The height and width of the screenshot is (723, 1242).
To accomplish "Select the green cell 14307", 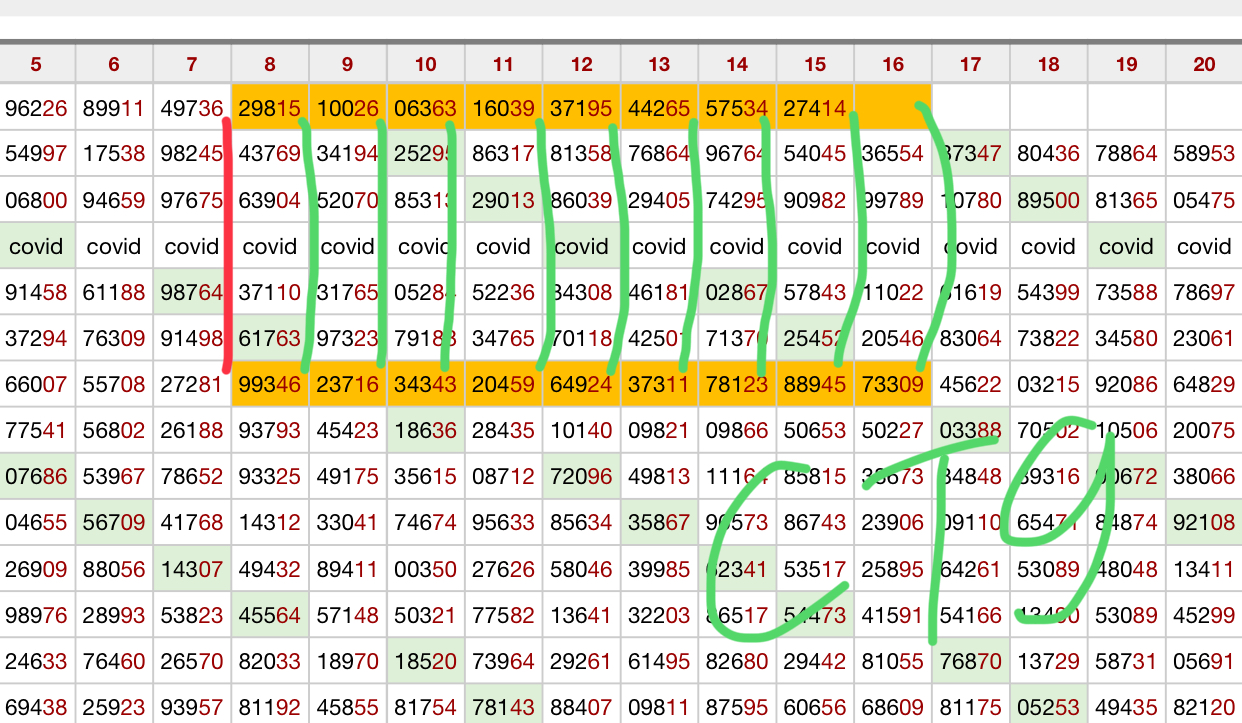I will 192,568.
